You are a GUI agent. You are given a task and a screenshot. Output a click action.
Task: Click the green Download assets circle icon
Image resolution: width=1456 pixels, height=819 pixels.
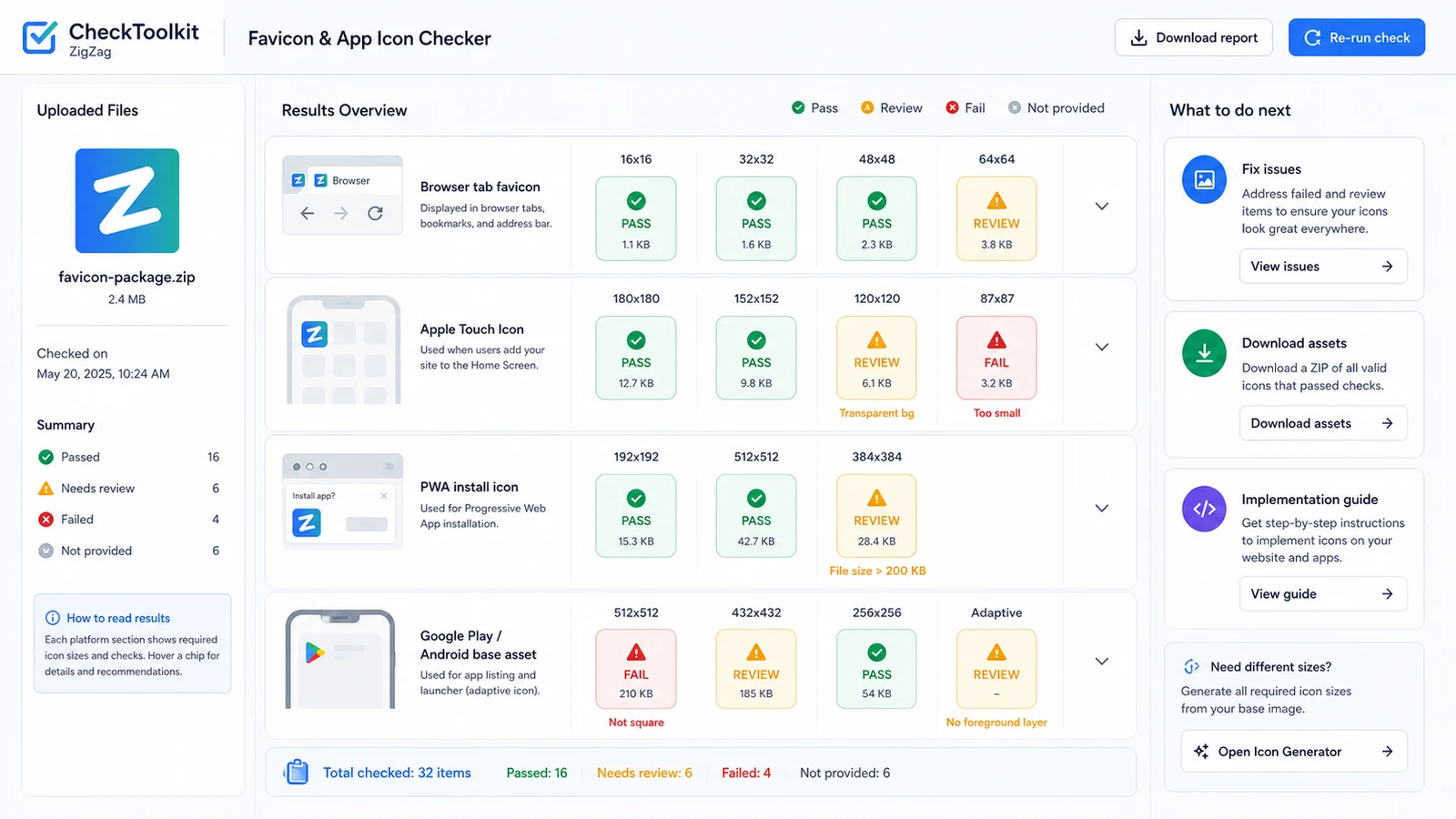click(1204, 353)
